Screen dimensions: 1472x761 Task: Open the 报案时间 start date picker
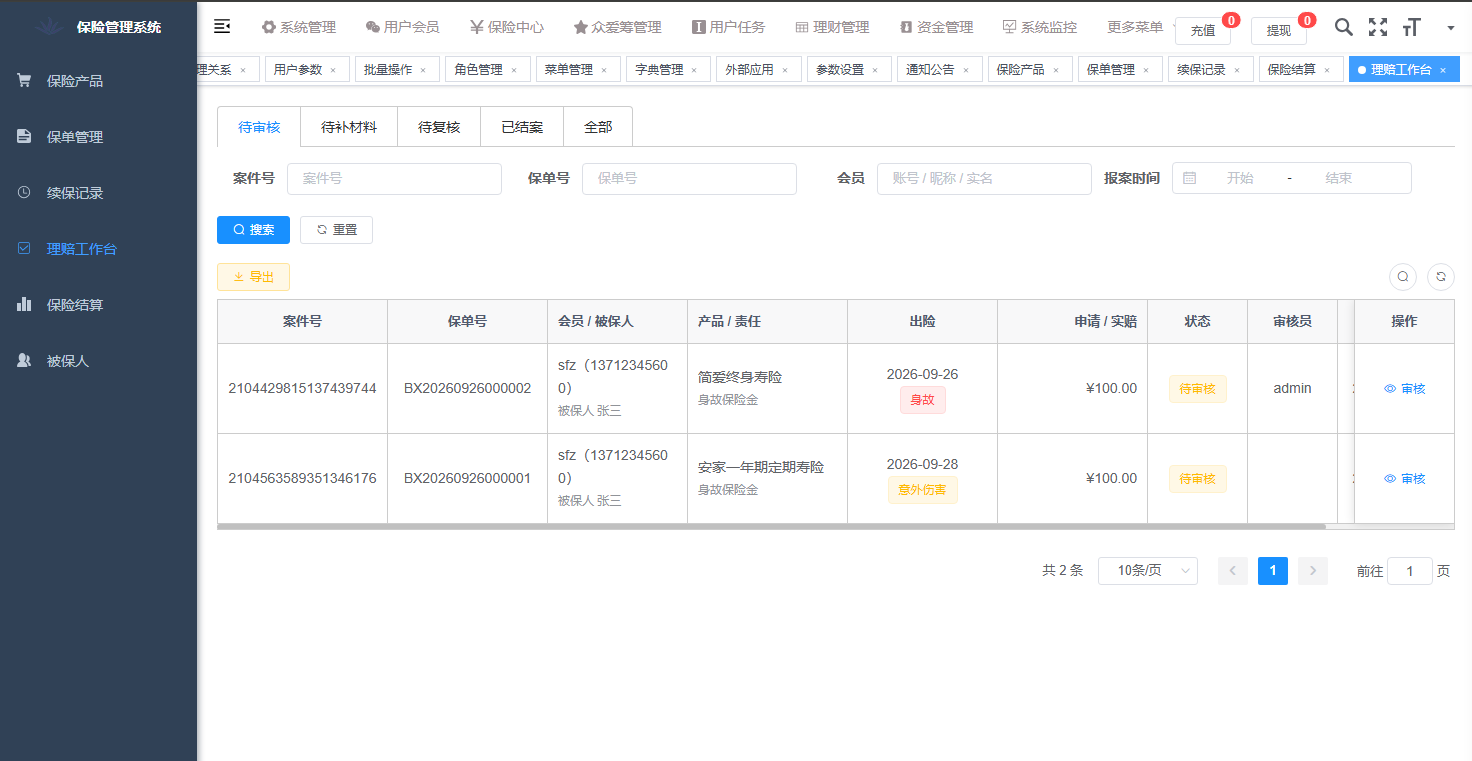click(x=1240, y=179)
